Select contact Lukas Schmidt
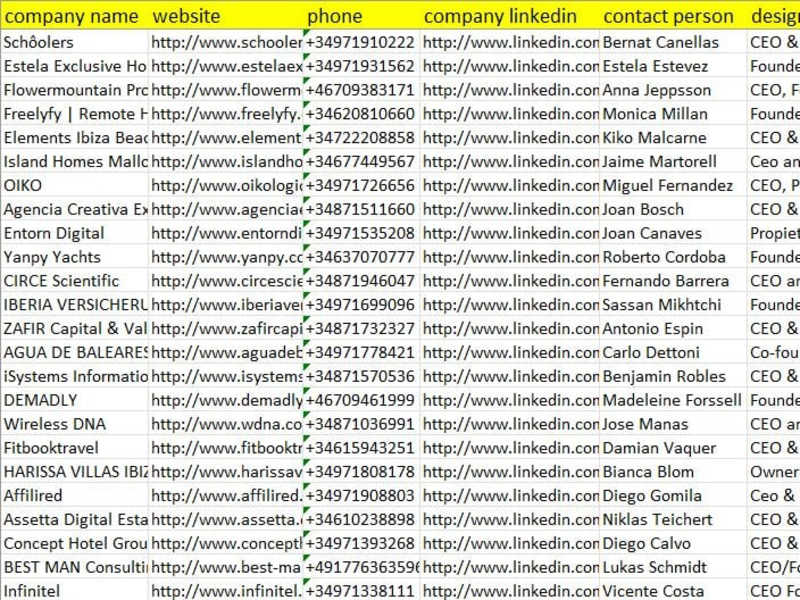The image size is (800, 600). click(673, 567)
